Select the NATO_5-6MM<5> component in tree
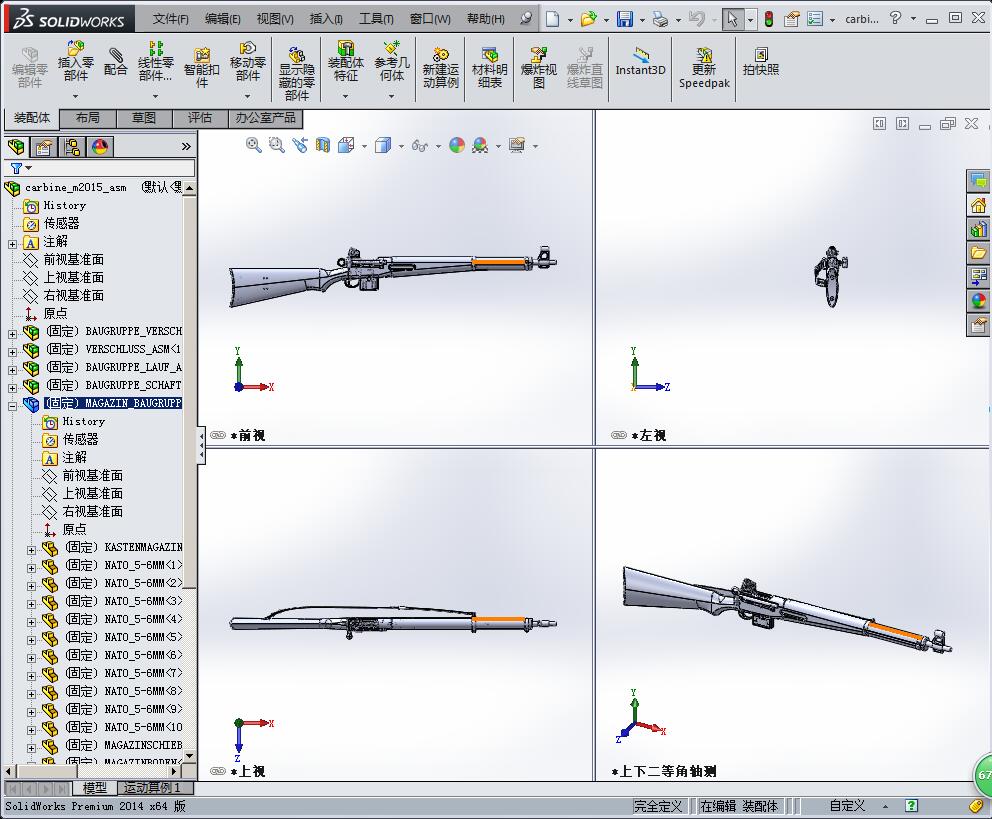Viewport: 992px width, 819px height. click(123, 637)
